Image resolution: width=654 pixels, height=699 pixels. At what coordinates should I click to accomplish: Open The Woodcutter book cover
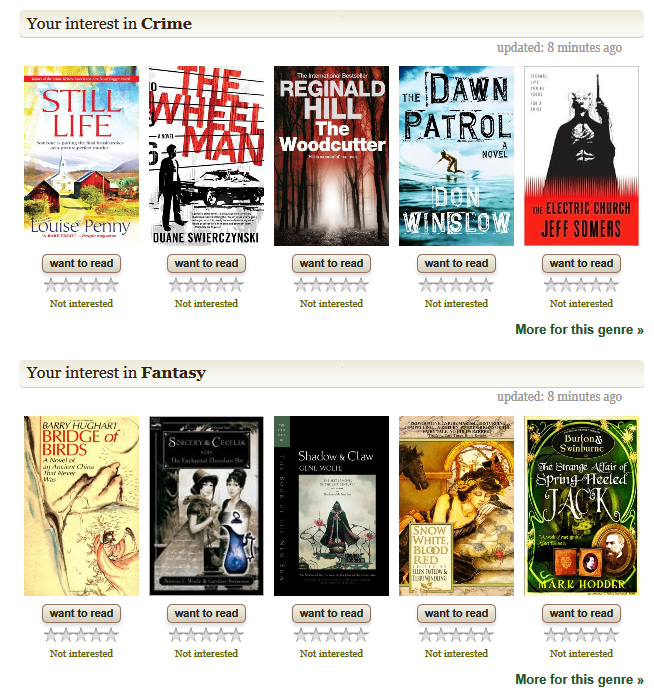pos(331,156)
